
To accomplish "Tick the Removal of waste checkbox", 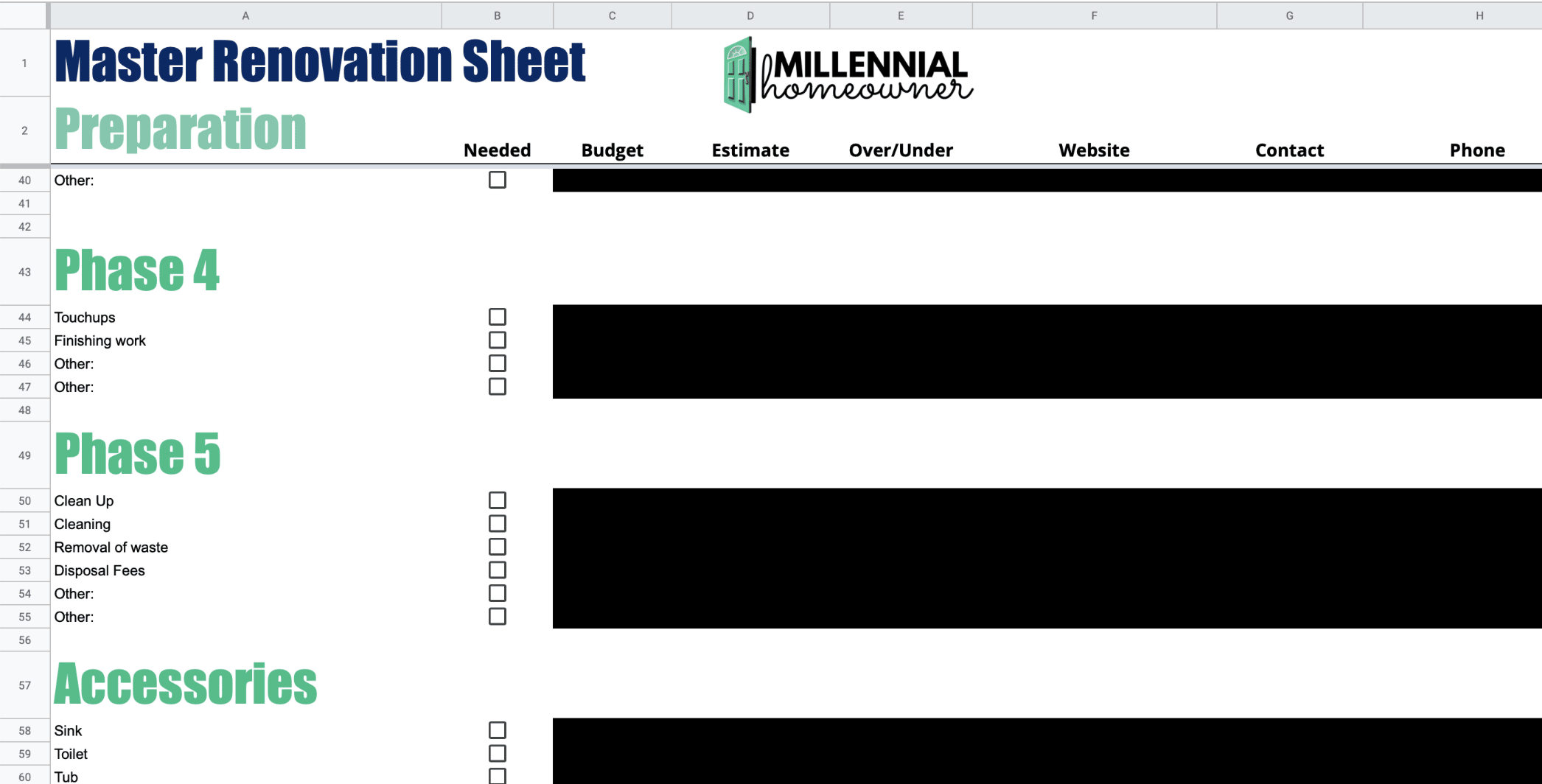I will coord(498,547).
